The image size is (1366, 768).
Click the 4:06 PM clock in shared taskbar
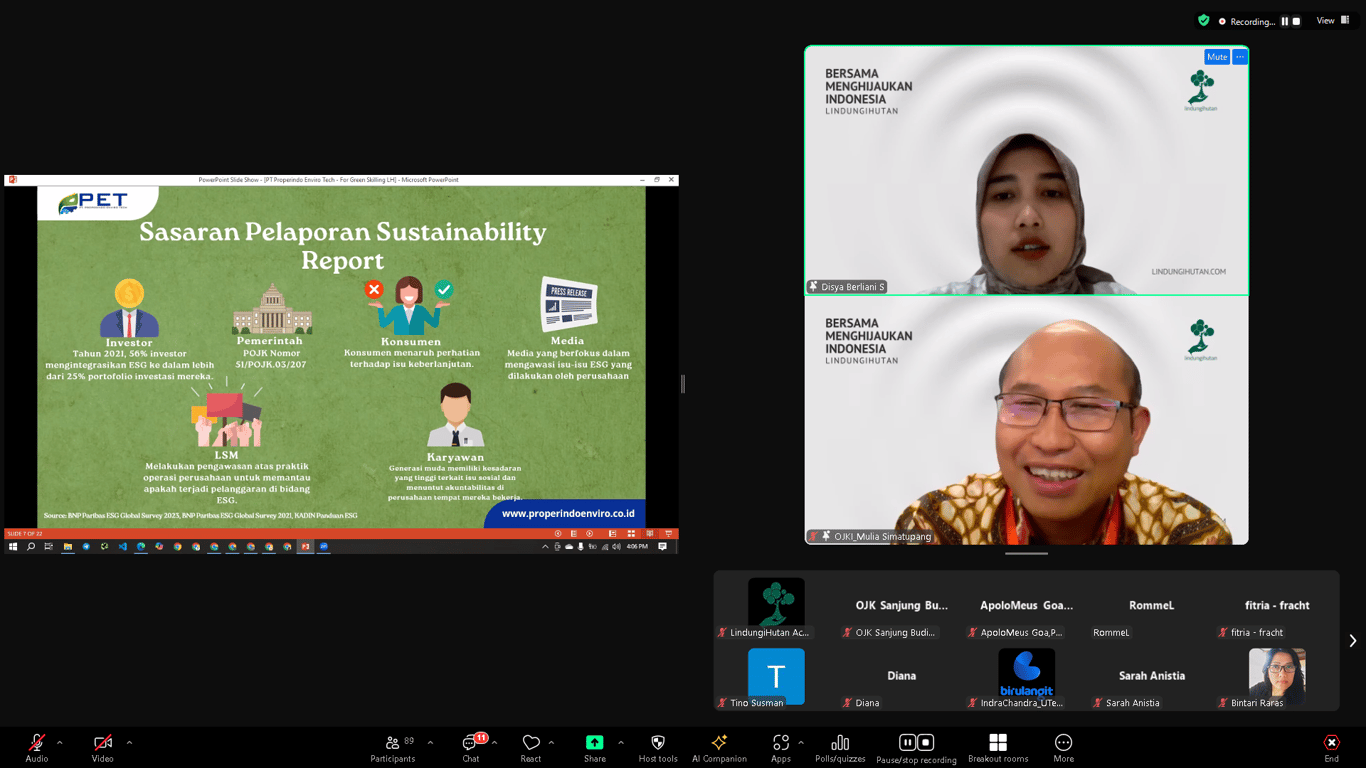(637, 547)
